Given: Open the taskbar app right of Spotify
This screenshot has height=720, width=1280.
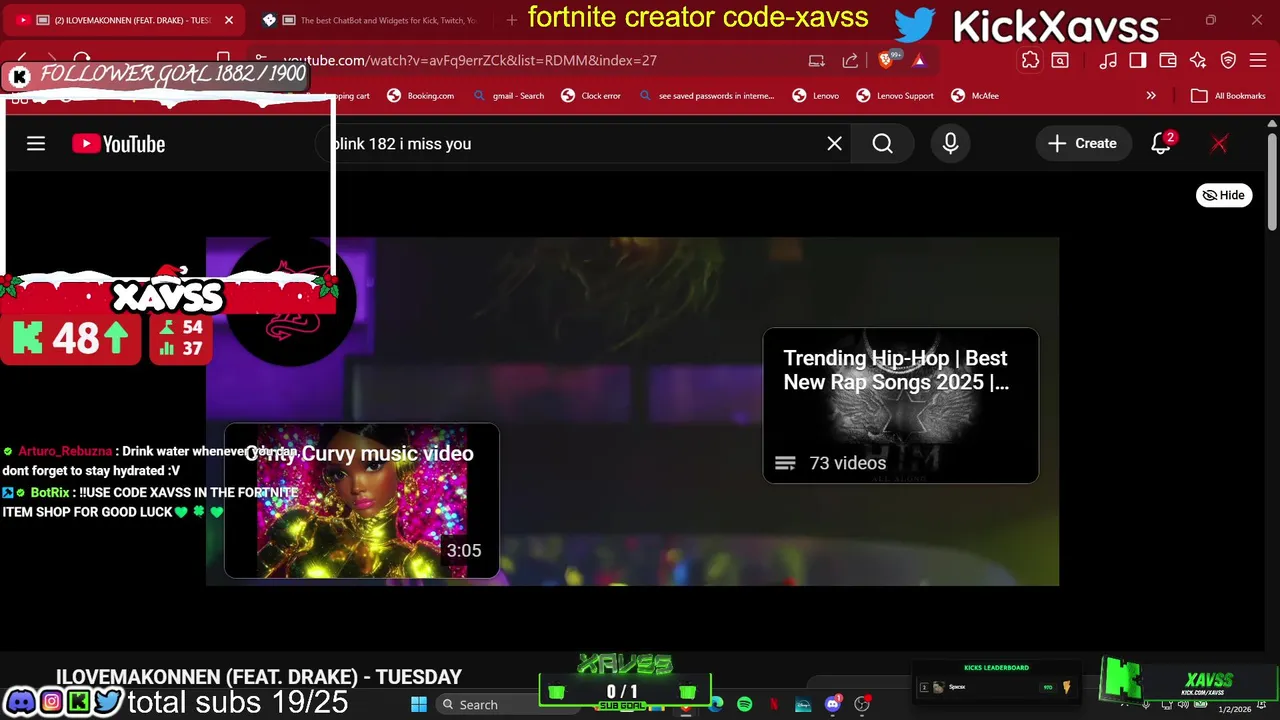Looking at the screenshot, I should point(774,704).
